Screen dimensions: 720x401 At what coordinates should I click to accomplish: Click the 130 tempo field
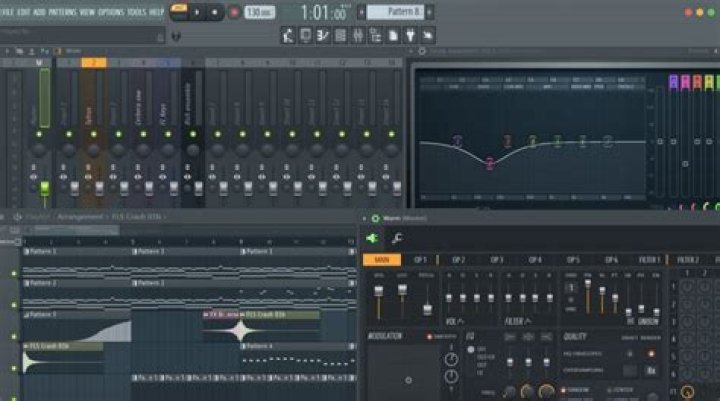(x=259, y=12)
